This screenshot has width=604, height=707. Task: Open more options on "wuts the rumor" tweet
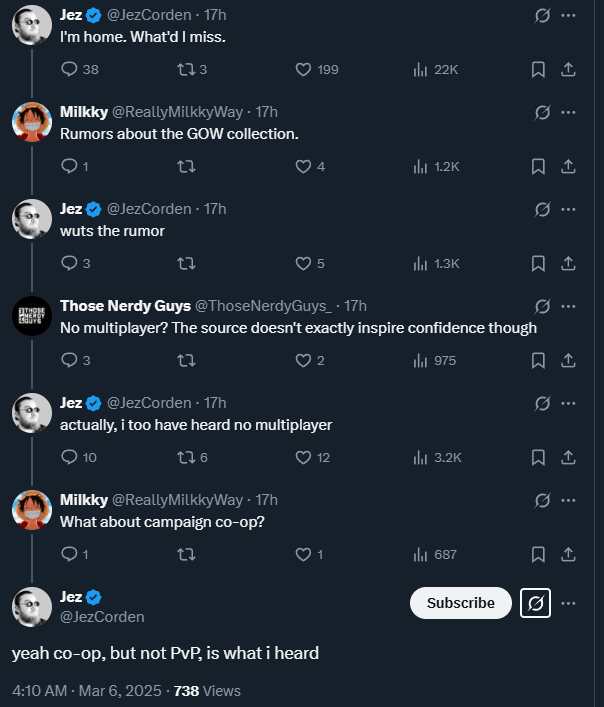pos(568,209)
